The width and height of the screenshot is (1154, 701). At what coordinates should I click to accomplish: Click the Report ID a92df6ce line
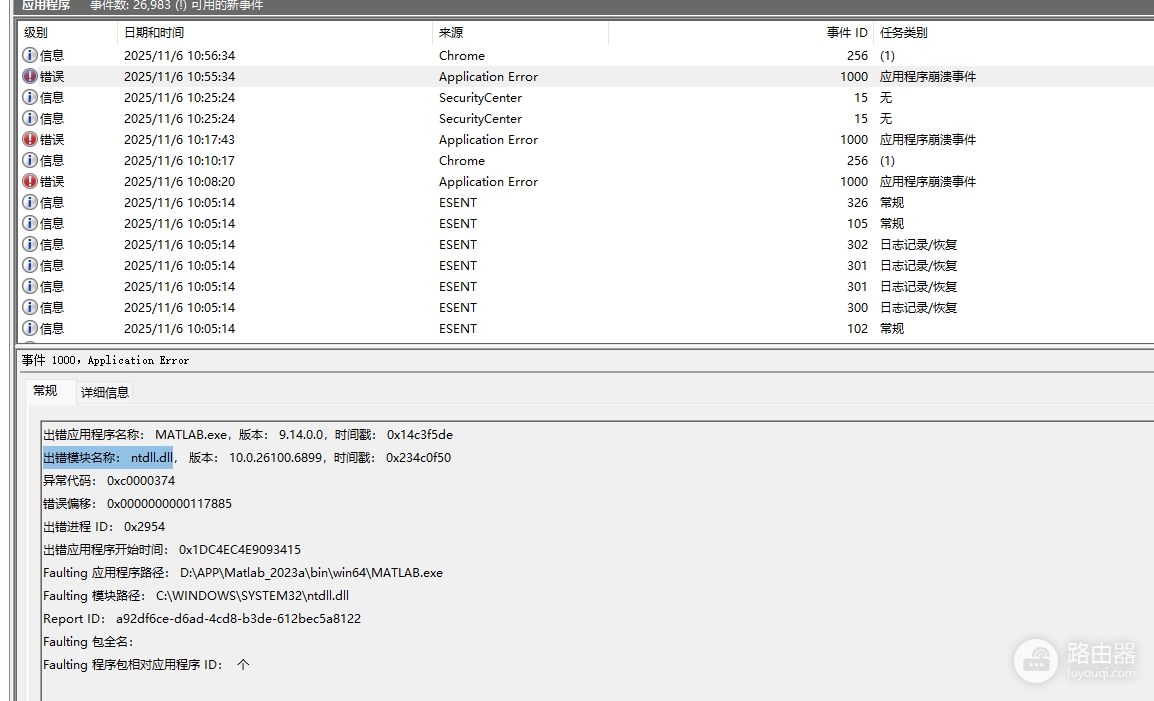click(x=202, y=619)
